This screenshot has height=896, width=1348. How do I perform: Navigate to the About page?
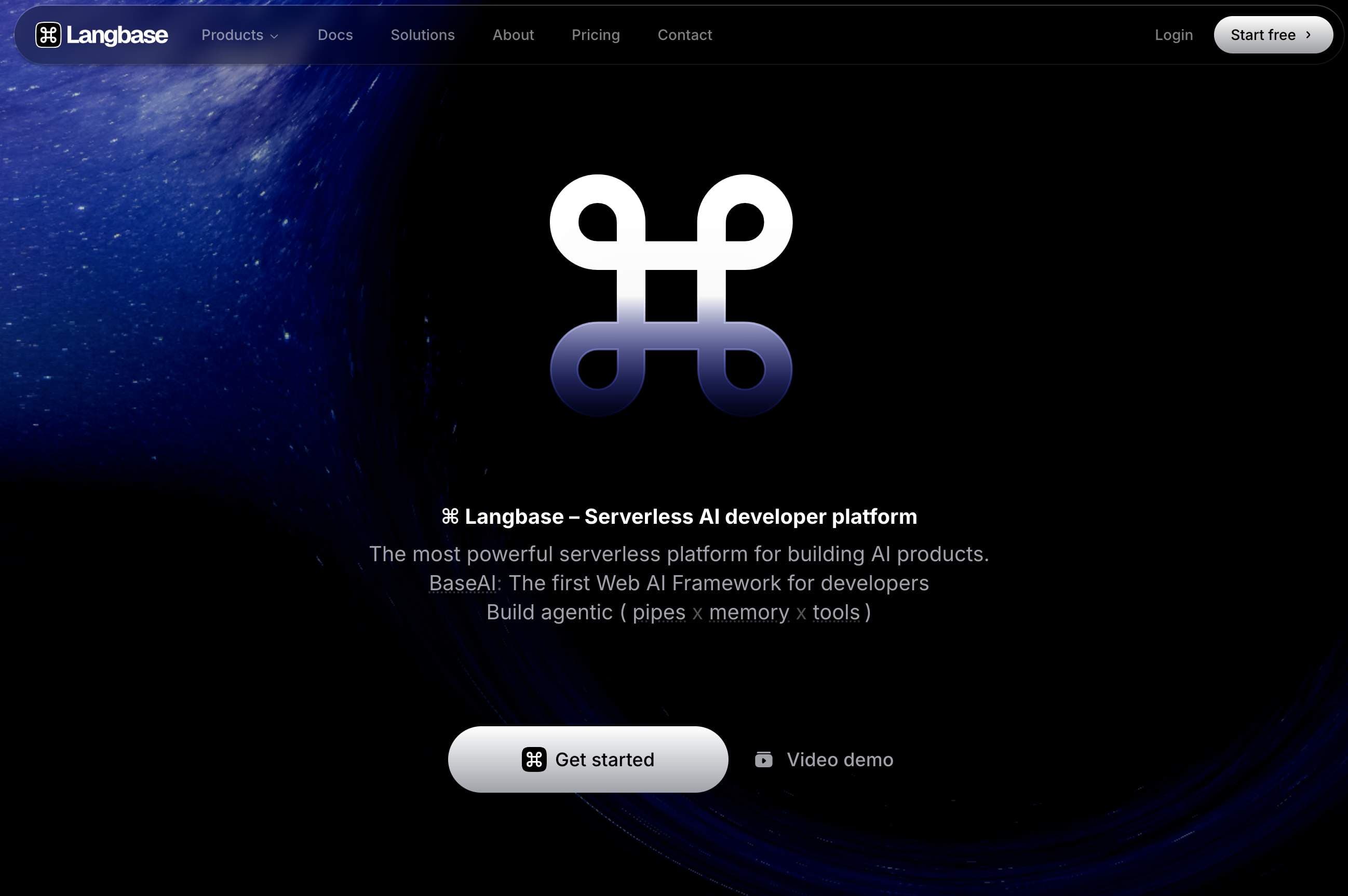513,35
